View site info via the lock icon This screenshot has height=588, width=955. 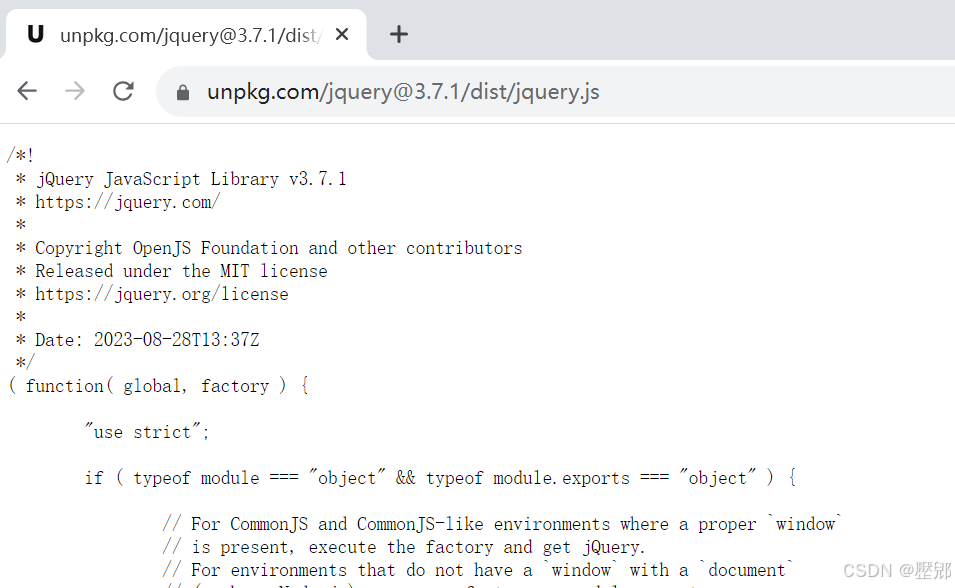(183, 93)
